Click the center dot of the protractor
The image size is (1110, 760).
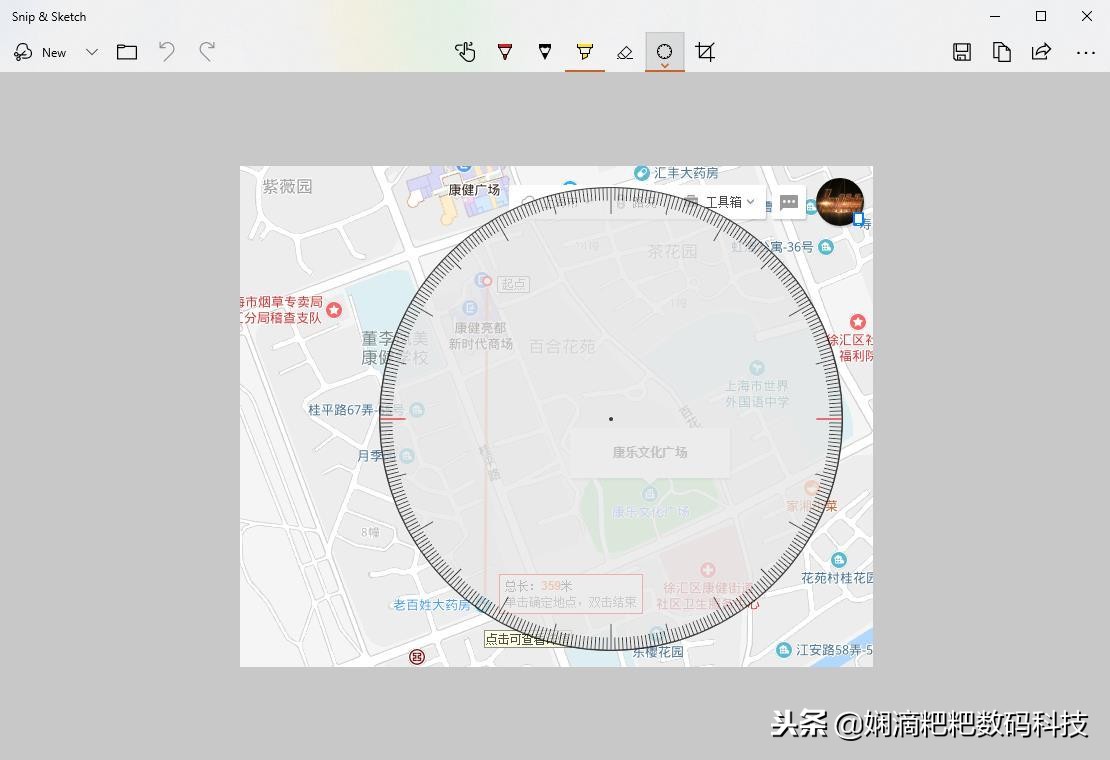point(611,419)
